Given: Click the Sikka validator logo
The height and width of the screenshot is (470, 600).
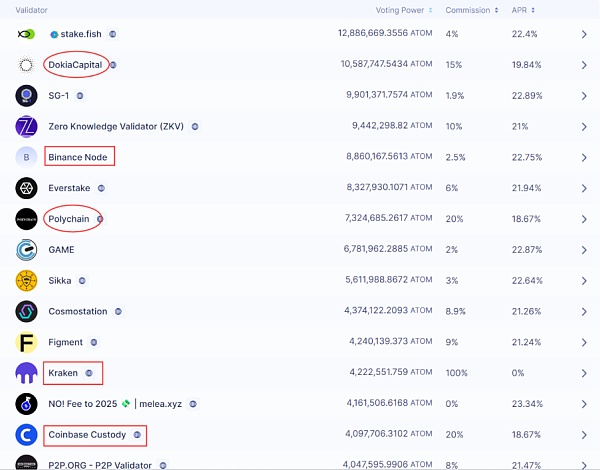Looking at the screenshot, I should tap(26, 281).
